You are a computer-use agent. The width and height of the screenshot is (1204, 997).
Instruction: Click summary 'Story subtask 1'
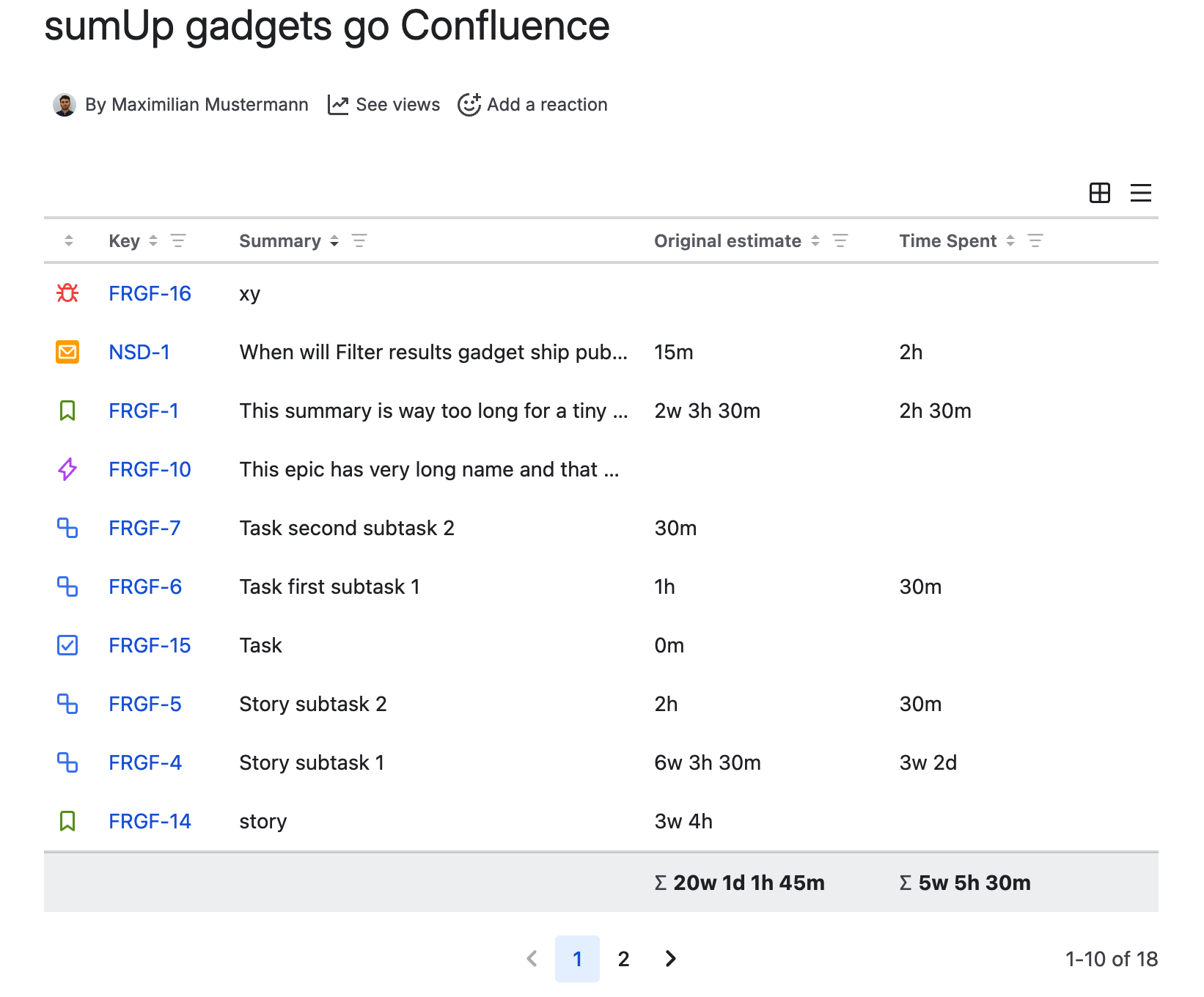(x=312, y=762)
